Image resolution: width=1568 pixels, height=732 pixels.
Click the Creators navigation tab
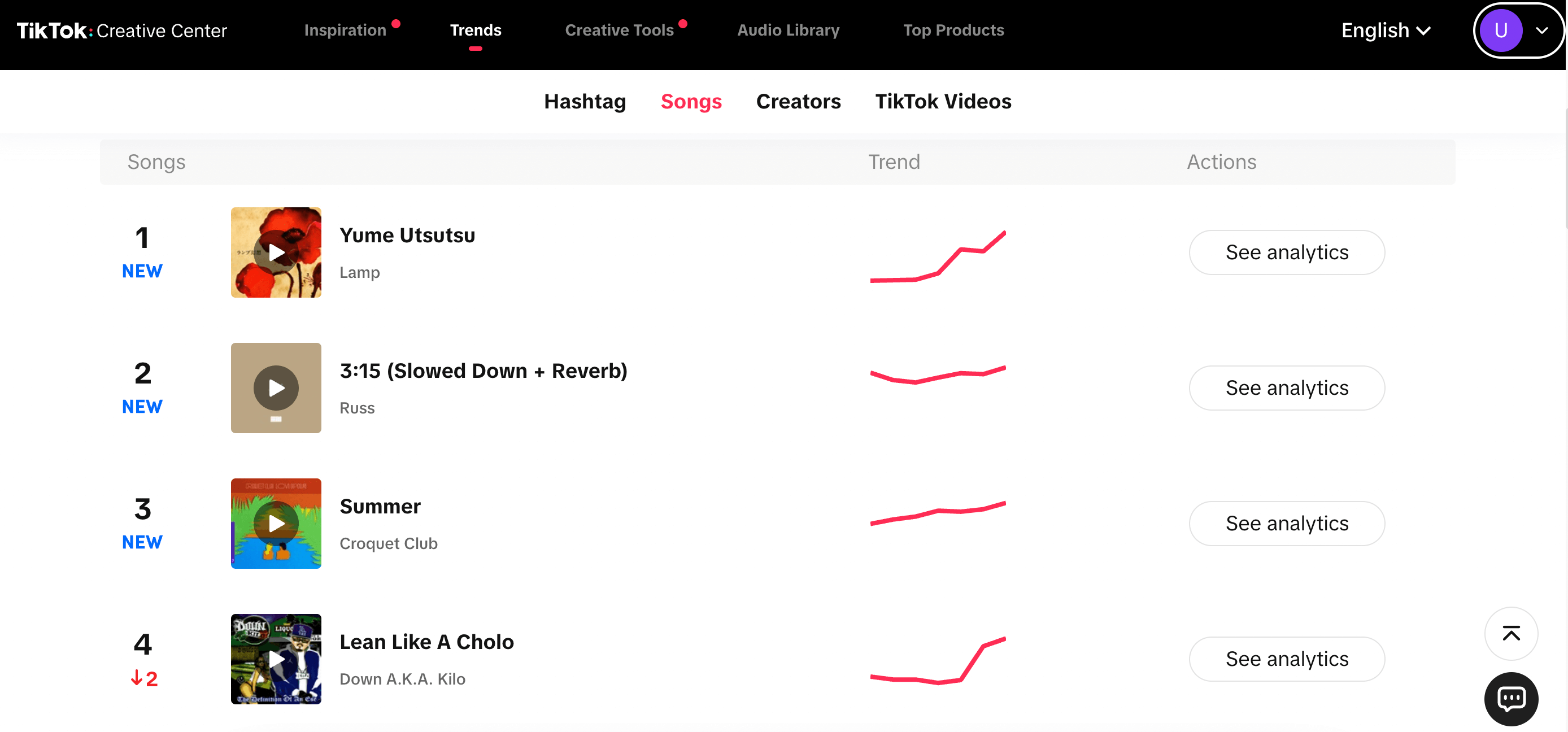point(799,101)
